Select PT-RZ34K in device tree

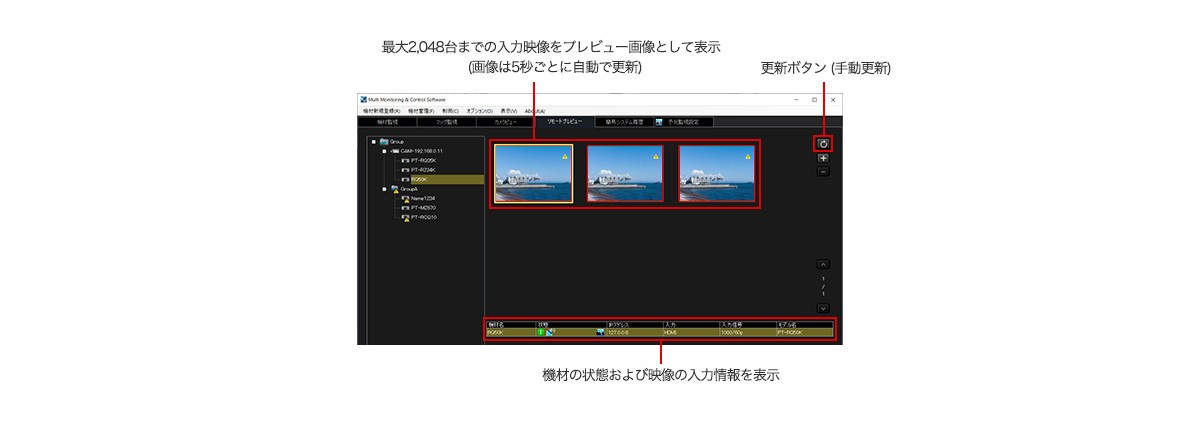pyautogui.click(x=424, y=170)
